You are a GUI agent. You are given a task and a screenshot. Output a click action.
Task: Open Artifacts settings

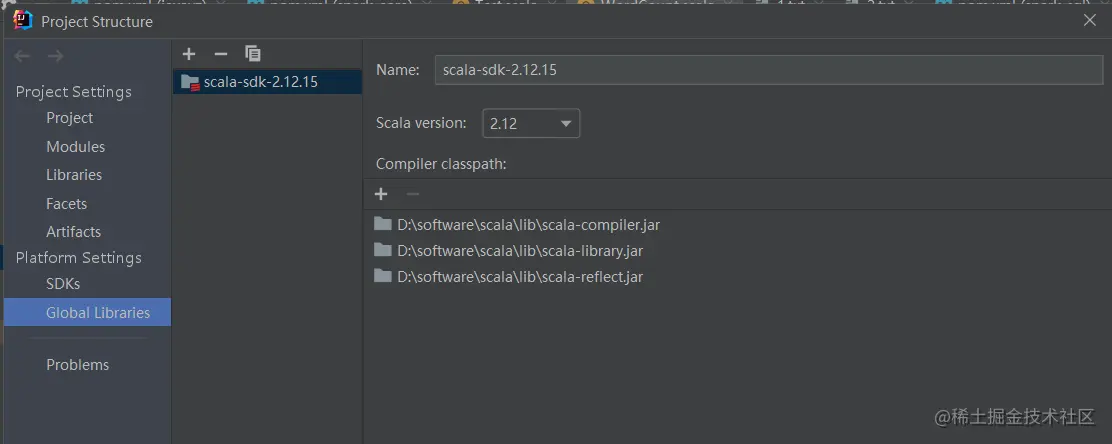[73, 232]
